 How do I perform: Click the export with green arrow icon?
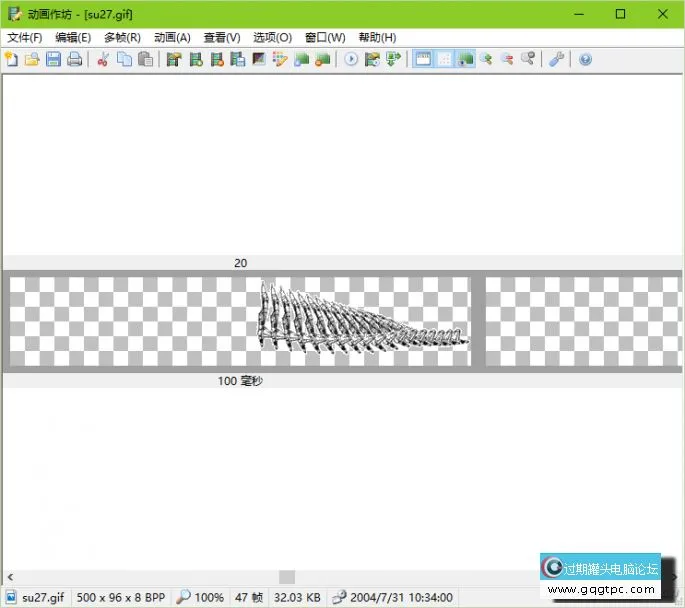394,59
